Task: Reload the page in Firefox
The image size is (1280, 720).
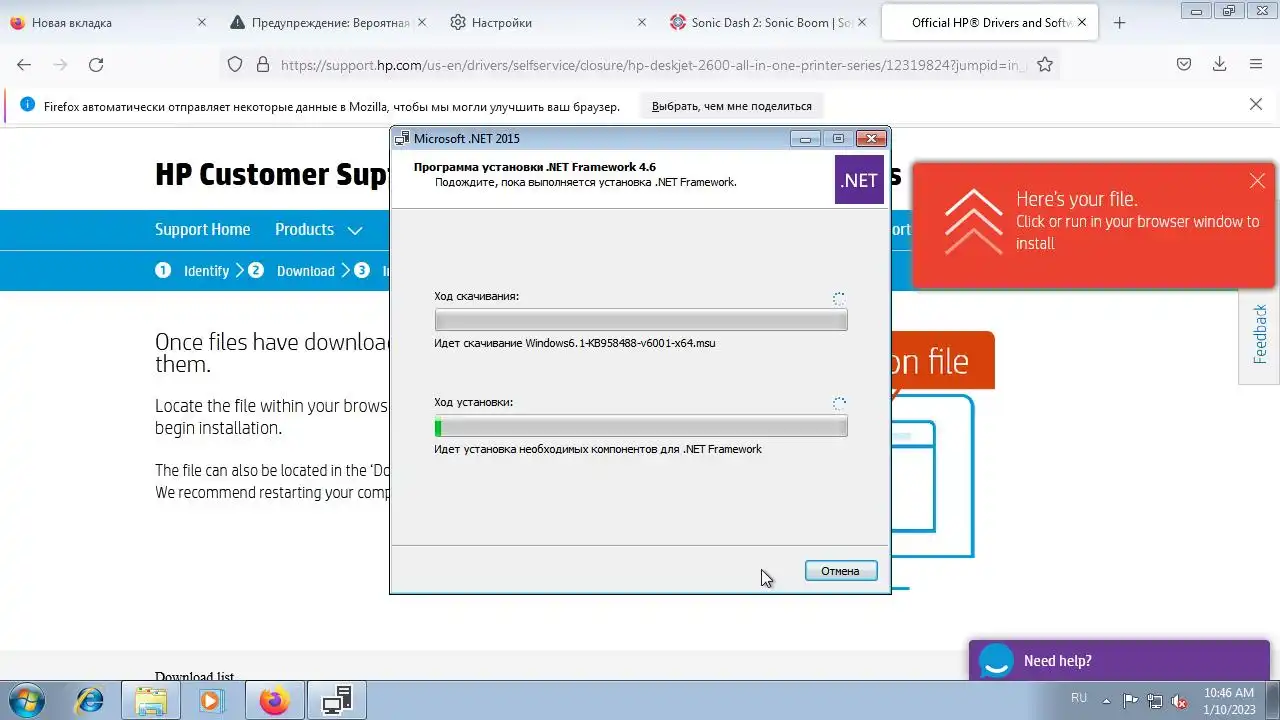Action: click(x=96, y=64)
